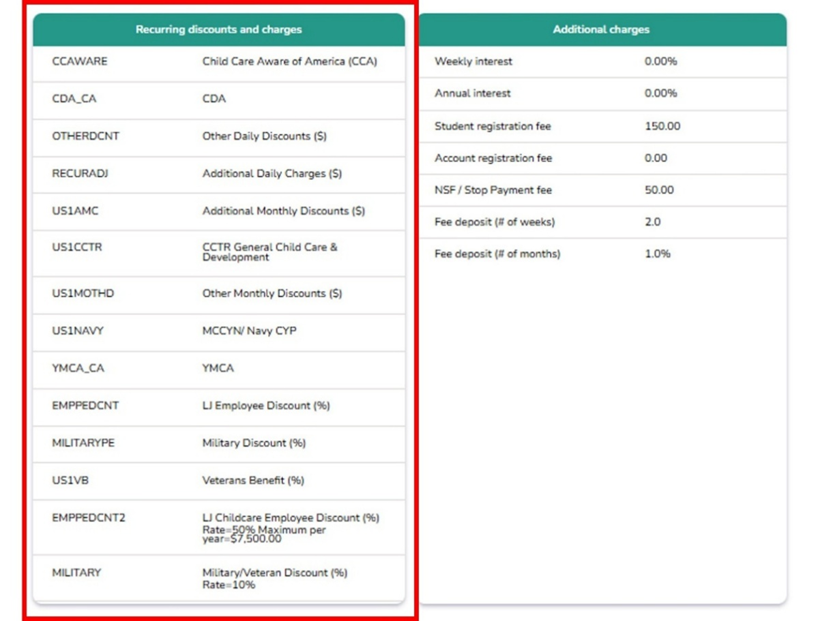833x621 pixels.
Task: Click the Recurring discounts and charges header
Action: tap(218, 30)
